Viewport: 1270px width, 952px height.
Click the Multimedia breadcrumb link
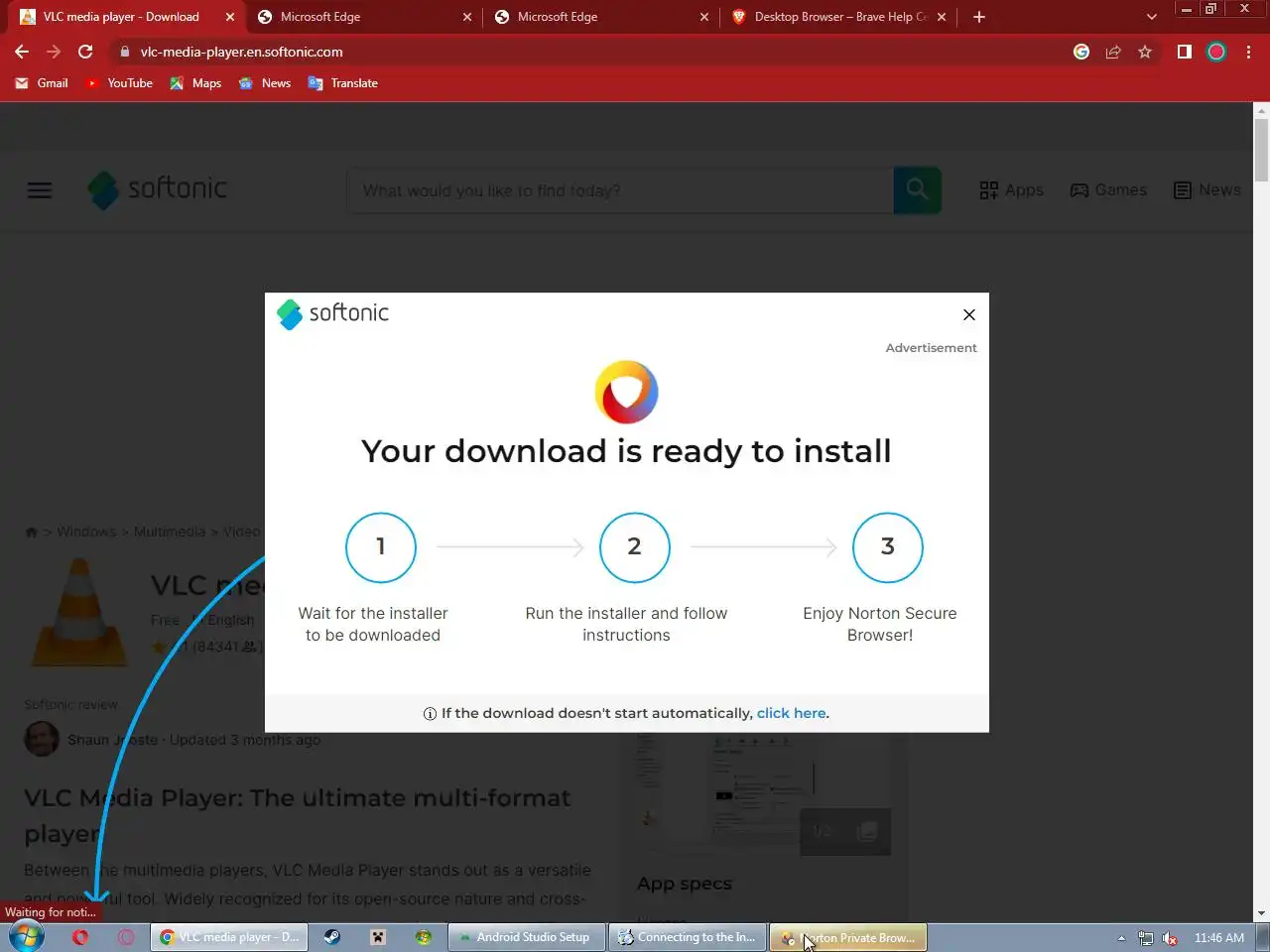170,533
